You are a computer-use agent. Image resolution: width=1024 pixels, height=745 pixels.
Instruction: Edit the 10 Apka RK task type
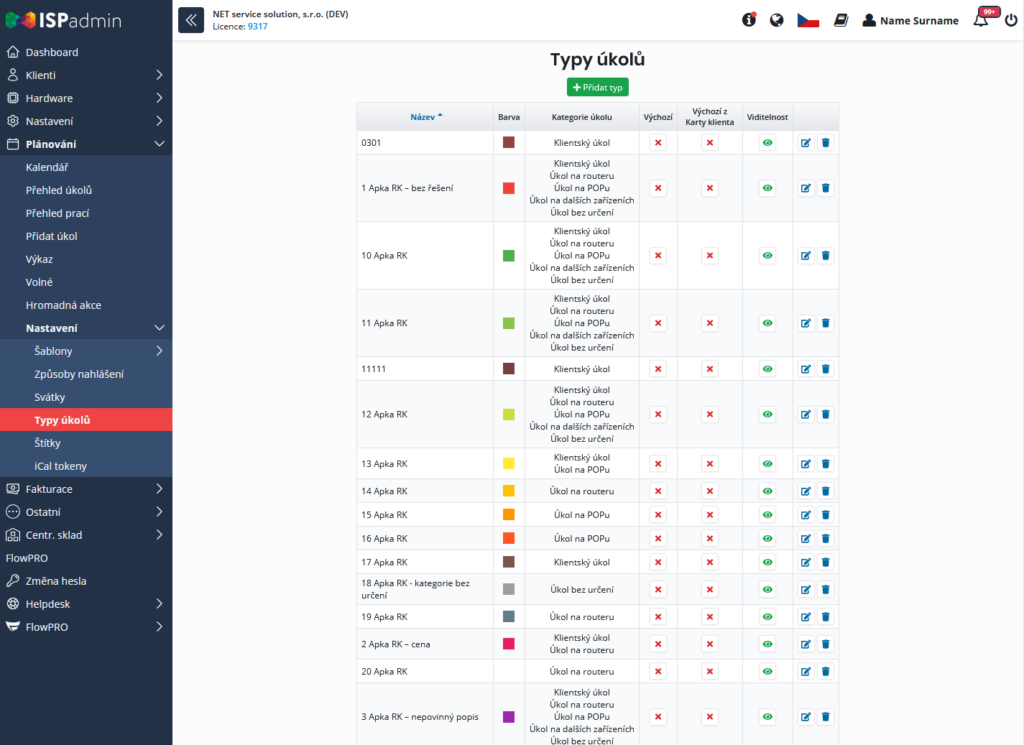tap(806, 255)
